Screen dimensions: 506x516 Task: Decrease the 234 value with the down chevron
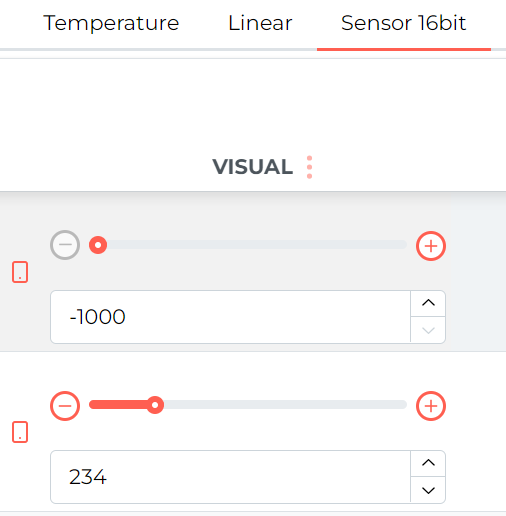pos(428,490)
